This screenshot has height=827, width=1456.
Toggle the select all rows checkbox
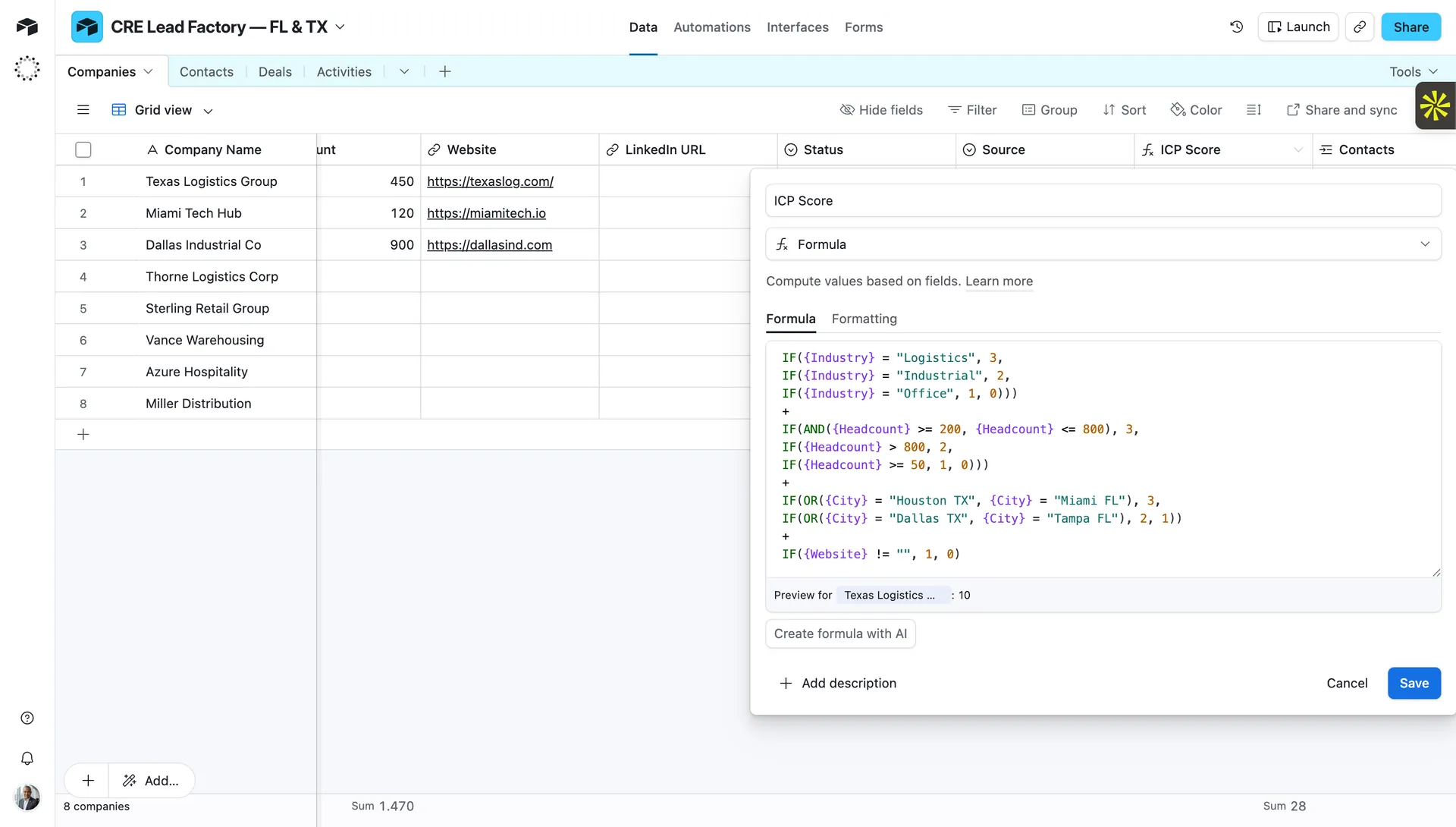click(x=83, y=149)
